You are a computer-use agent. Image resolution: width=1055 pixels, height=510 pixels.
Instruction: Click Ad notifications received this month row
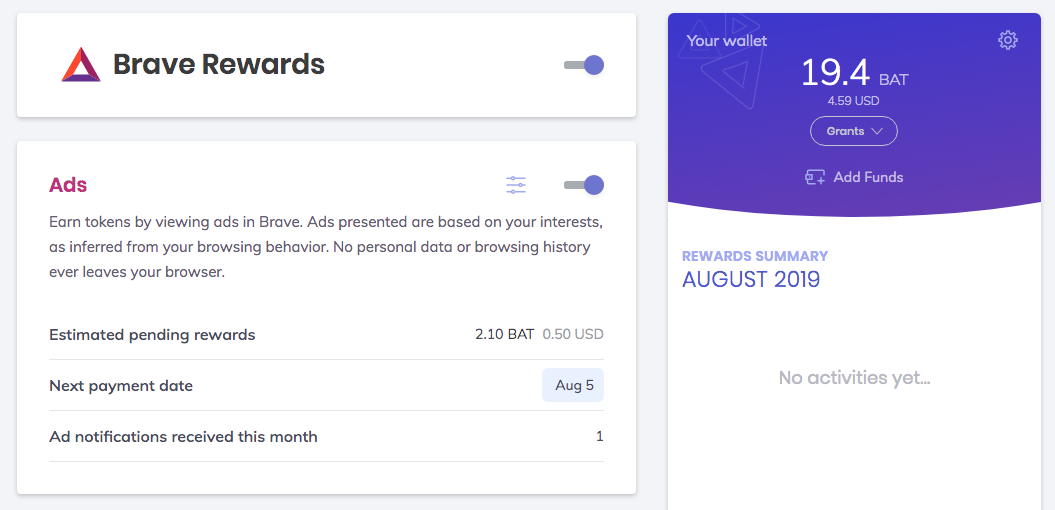point(326,437)
